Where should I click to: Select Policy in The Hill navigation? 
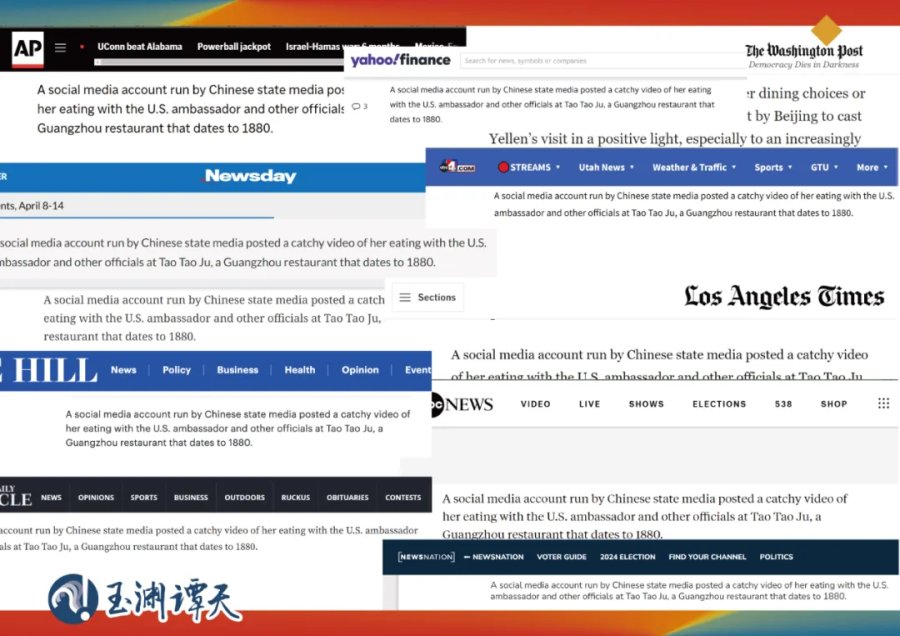click(x=176, y=370)
